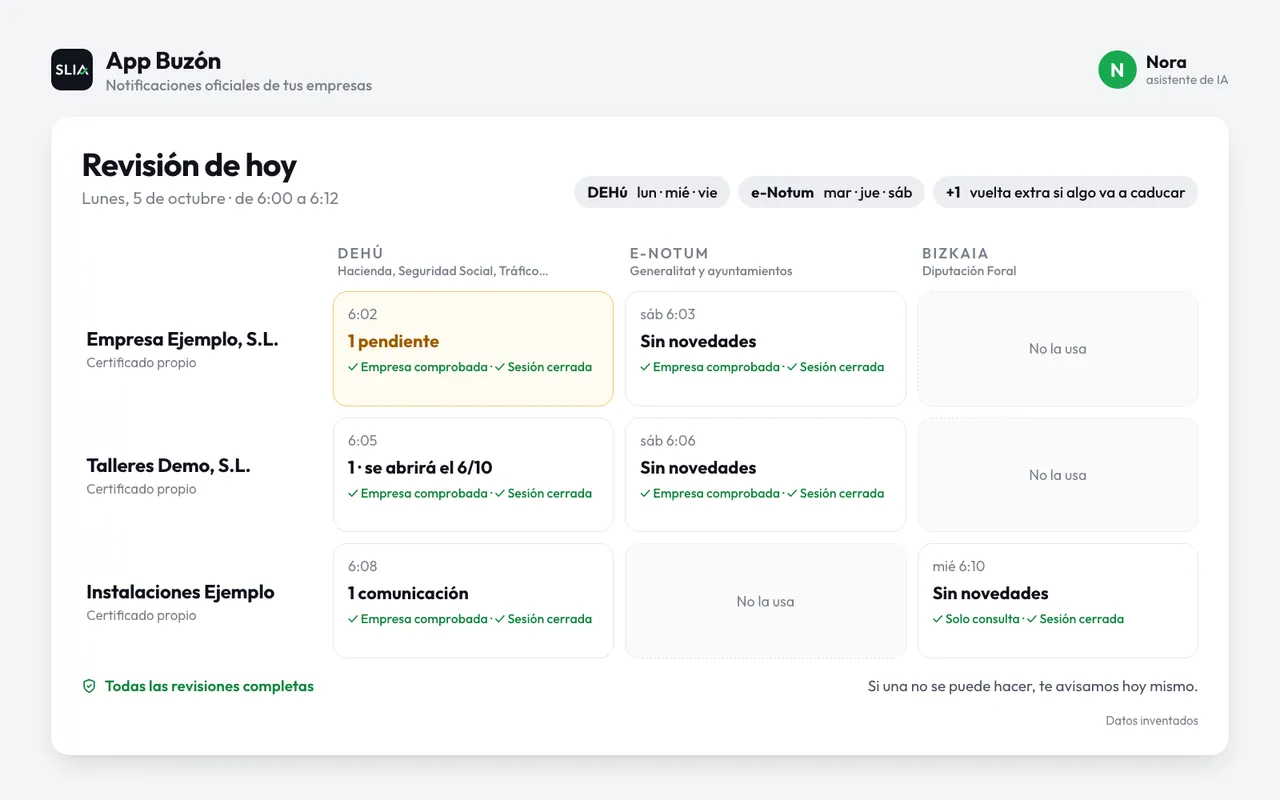Open Talleres Demo DEHú card se abrirá el 6/10

pyautogui.click(x=473, y=475)
